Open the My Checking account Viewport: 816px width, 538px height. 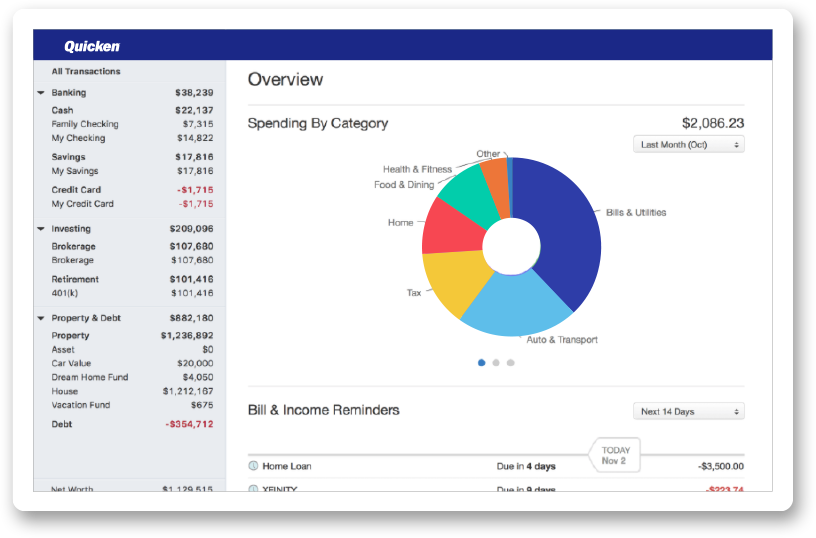132,138
